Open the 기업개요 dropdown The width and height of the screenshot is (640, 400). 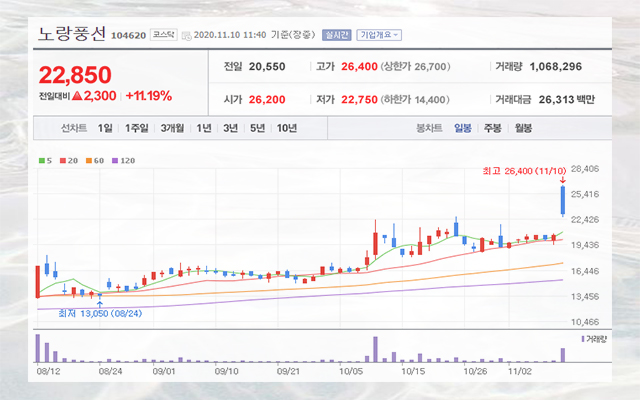[x=379, y=35]
